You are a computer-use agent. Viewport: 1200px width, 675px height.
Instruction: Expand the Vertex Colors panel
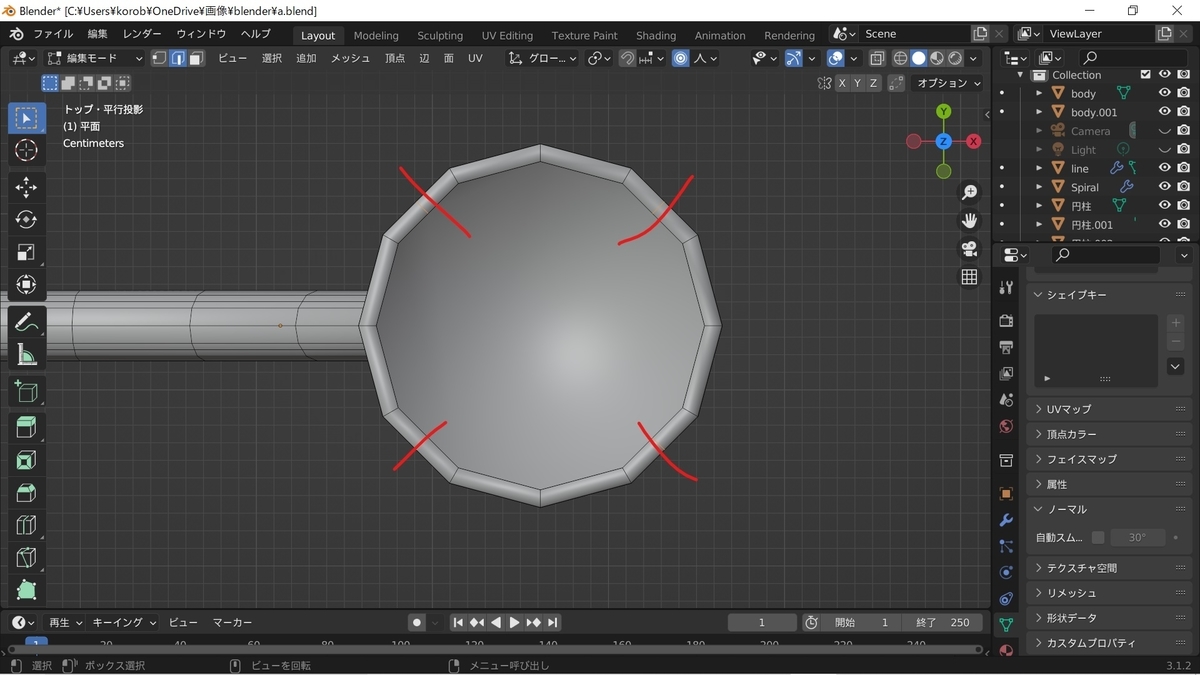tap(1109, 434)
